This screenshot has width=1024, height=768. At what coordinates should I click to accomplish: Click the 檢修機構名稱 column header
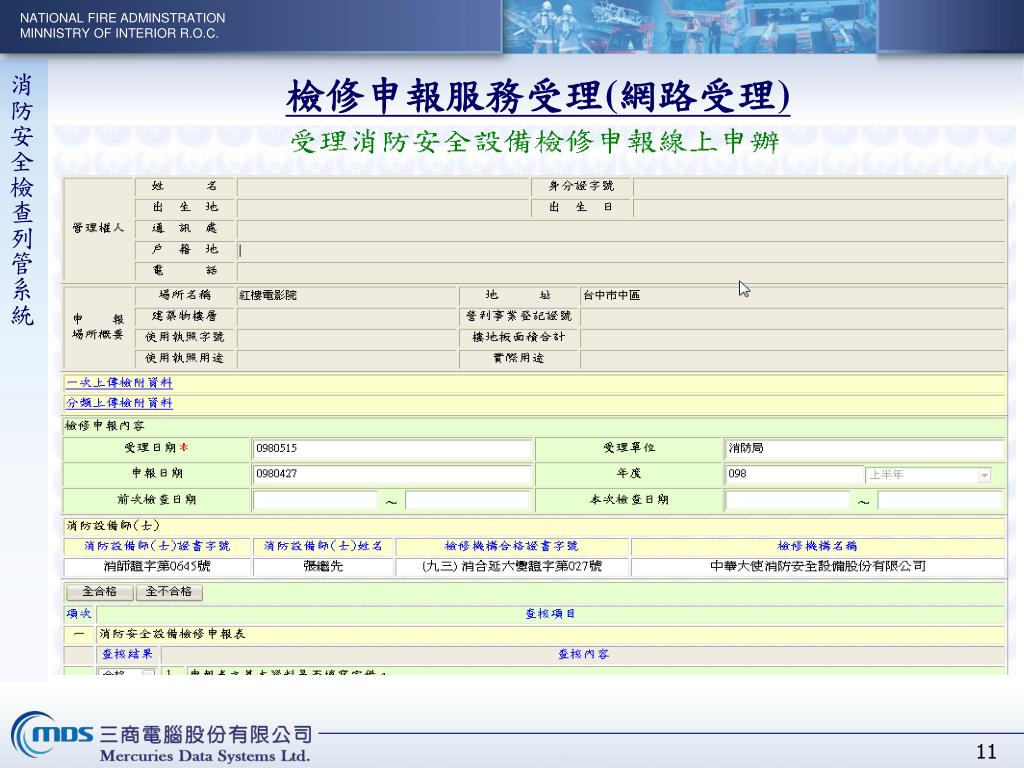click(818, 546)
